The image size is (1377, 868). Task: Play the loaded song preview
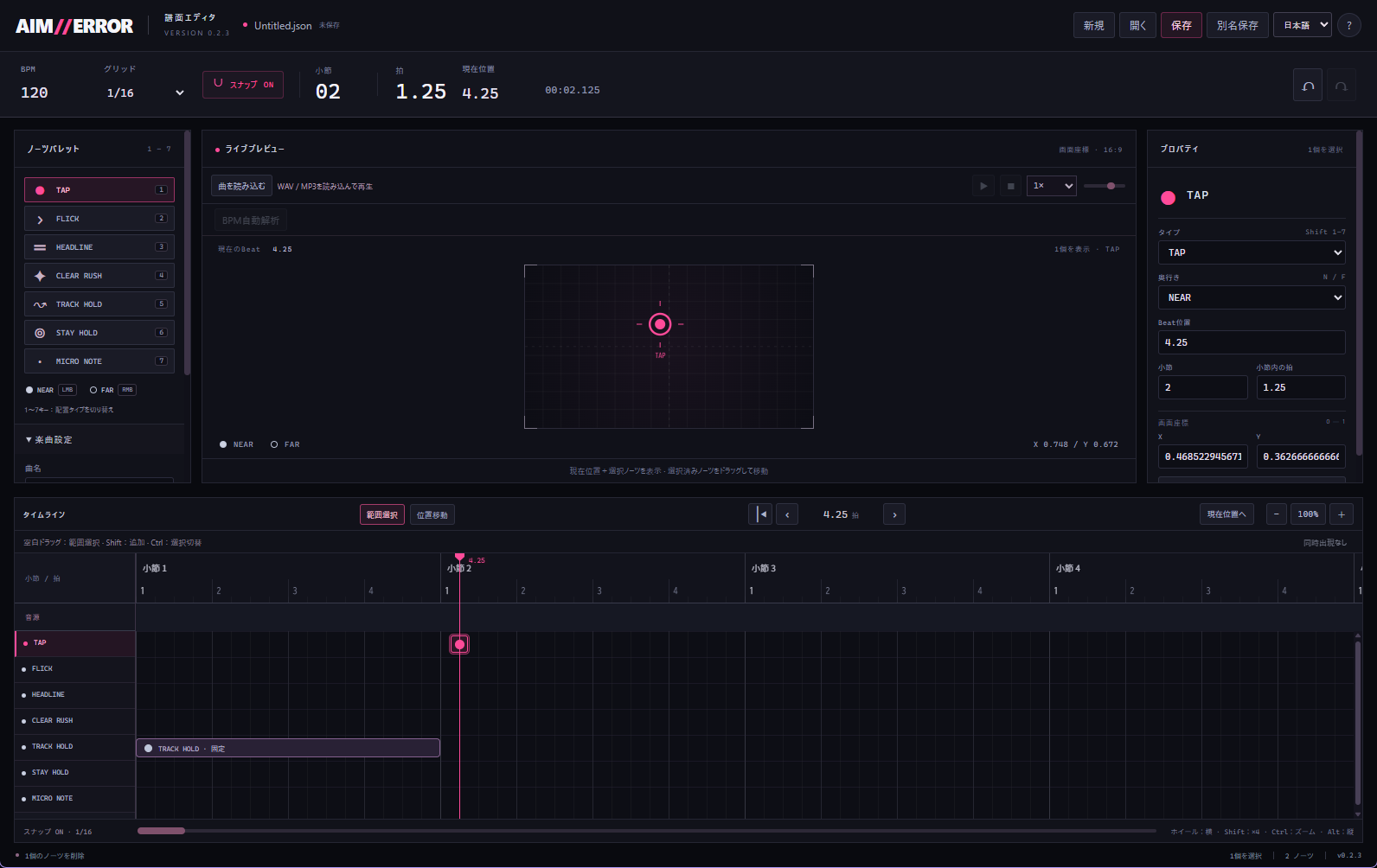pos(983,186)
